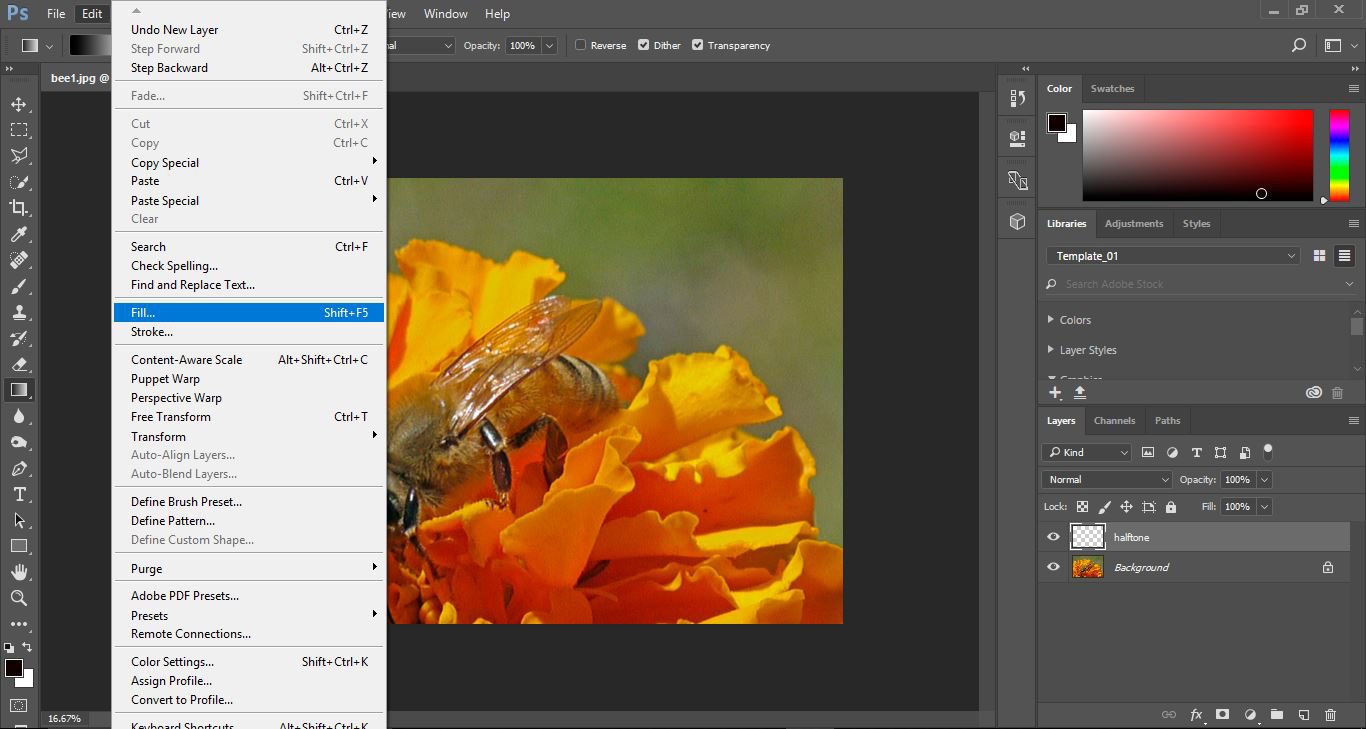Select the Eraser tool
The height and width of the screenshot is (729, 1366).
click(x=19, y=364)
